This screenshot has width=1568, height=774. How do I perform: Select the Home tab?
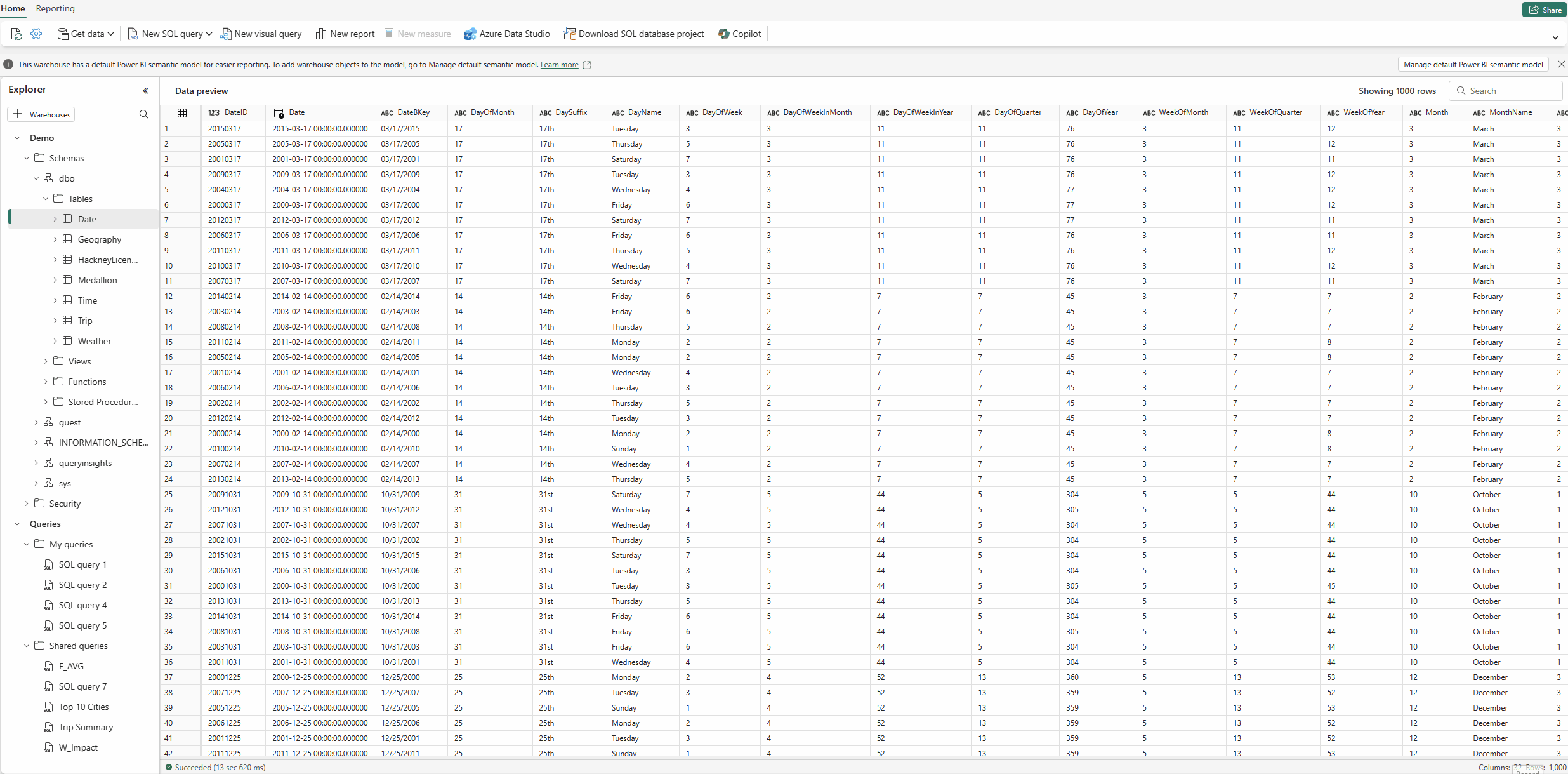coord(13,8)
